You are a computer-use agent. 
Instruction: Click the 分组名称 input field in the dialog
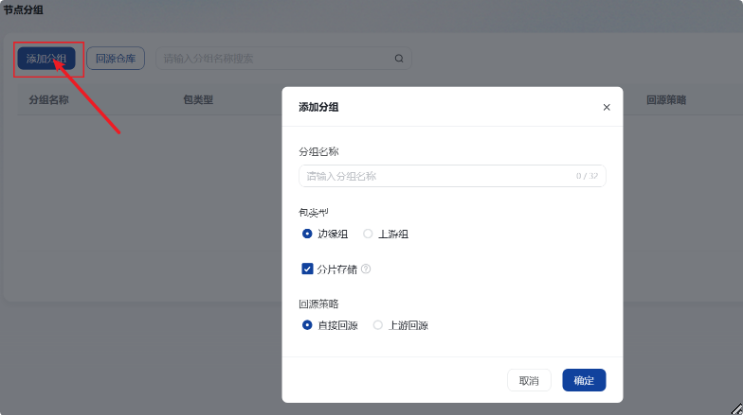[435, 176]
